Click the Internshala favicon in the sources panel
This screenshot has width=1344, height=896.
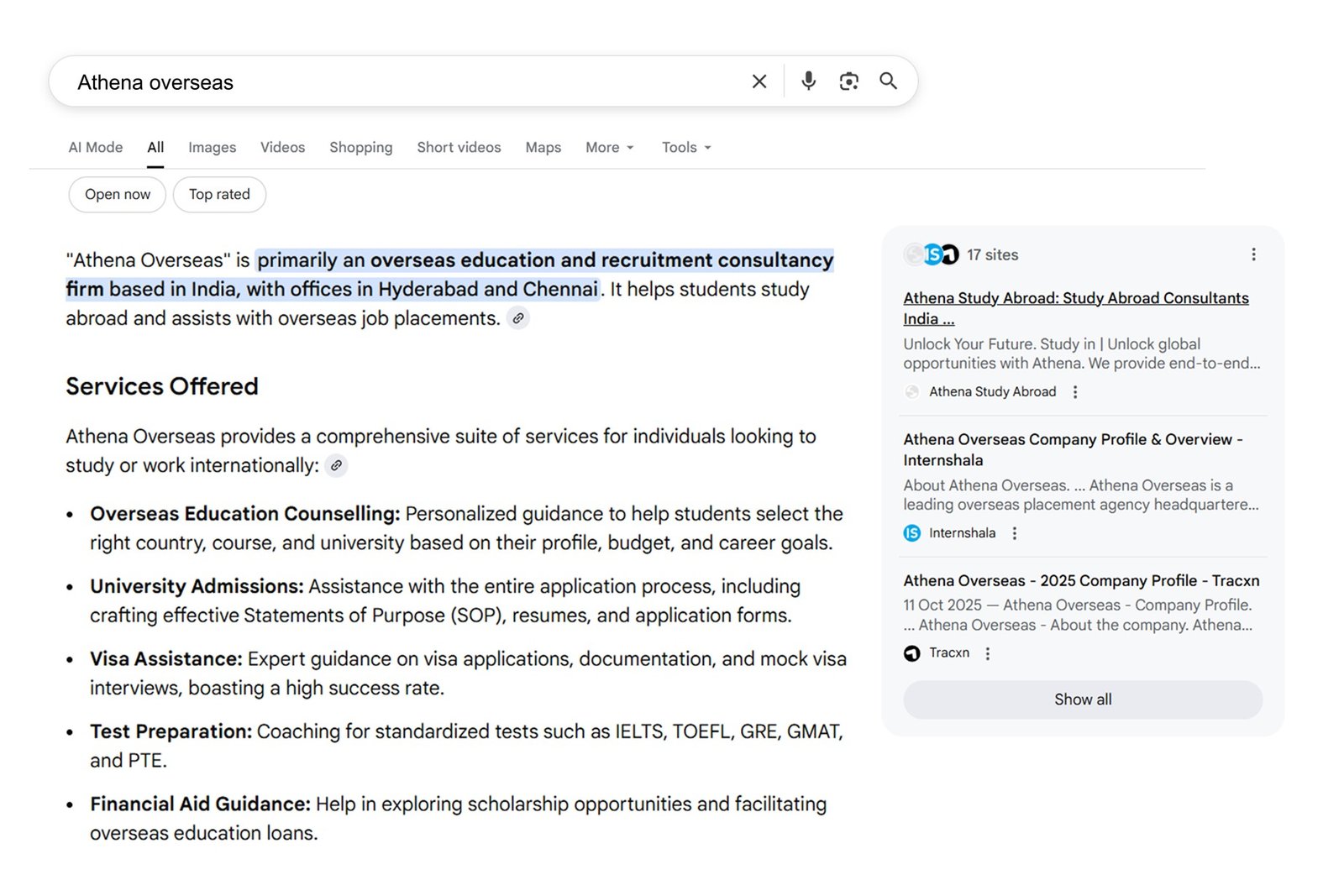(x=911, y=532)
